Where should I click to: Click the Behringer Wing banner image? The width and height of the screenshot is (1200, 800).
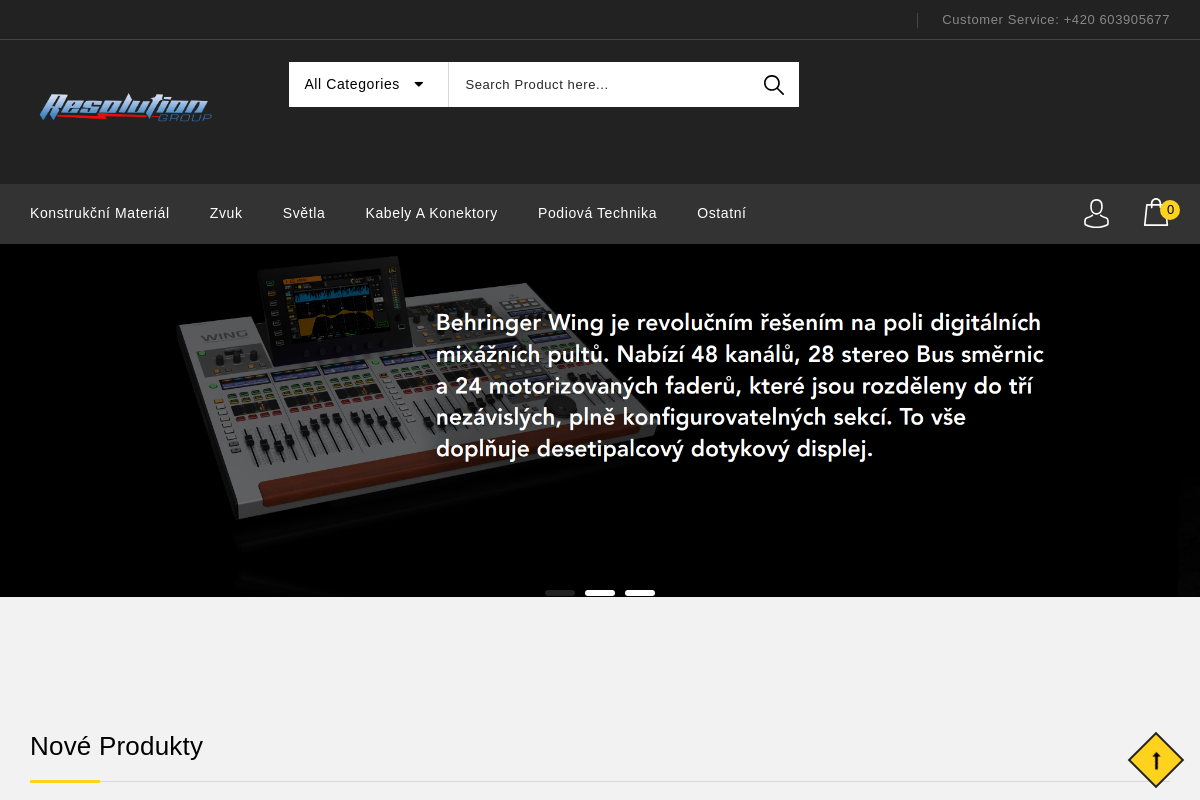tap(600, 420)
